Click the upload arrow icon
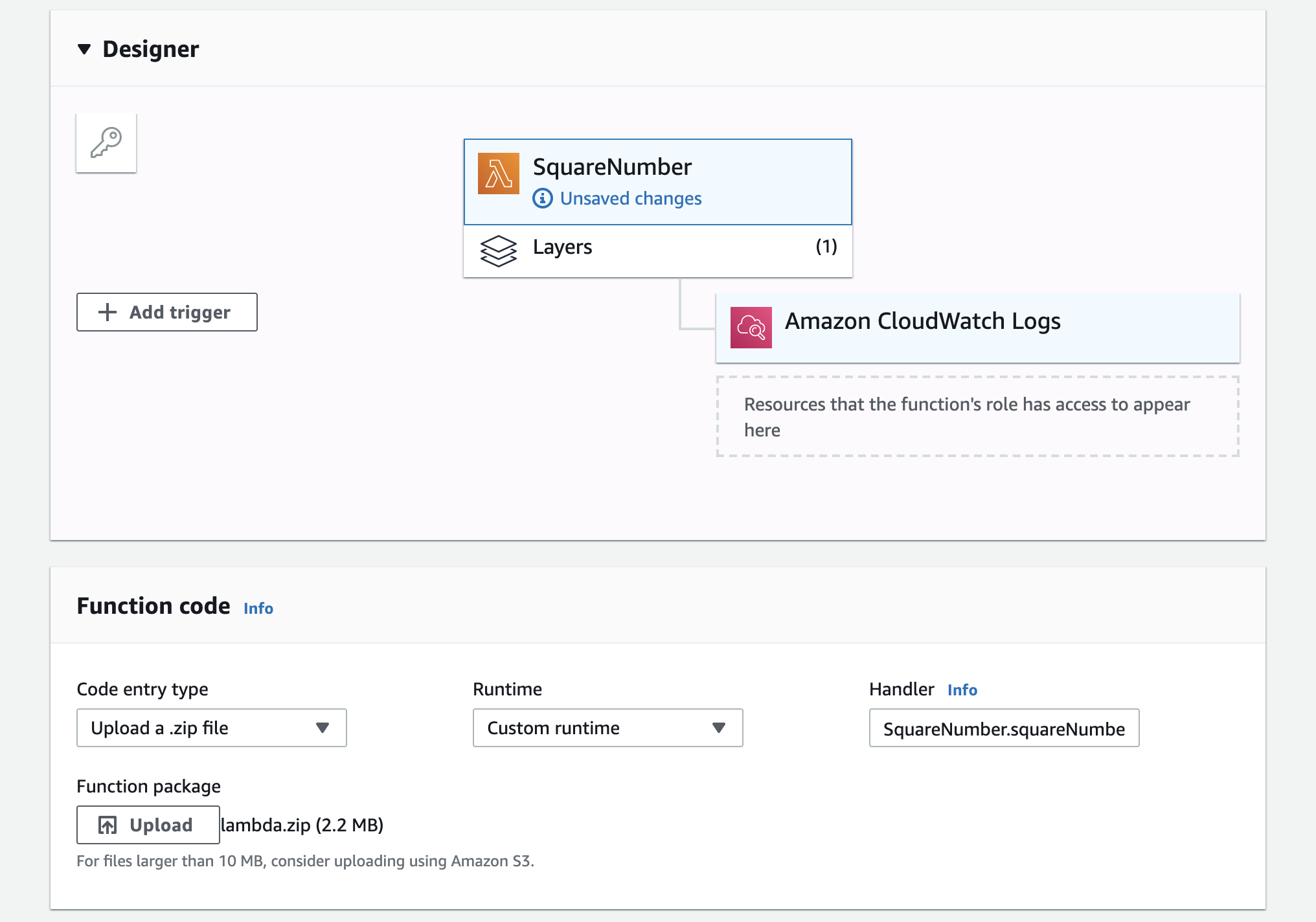Viewport: 1316px width, 922px height. [x=108, y=825]
